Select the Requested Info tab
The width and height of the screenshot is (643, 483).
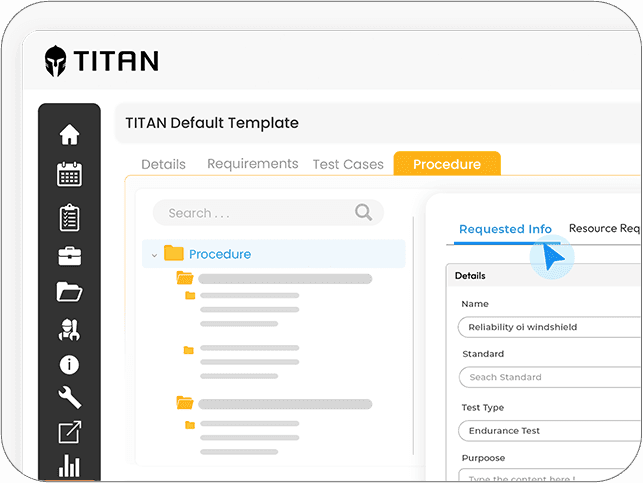tap(505, 229)
